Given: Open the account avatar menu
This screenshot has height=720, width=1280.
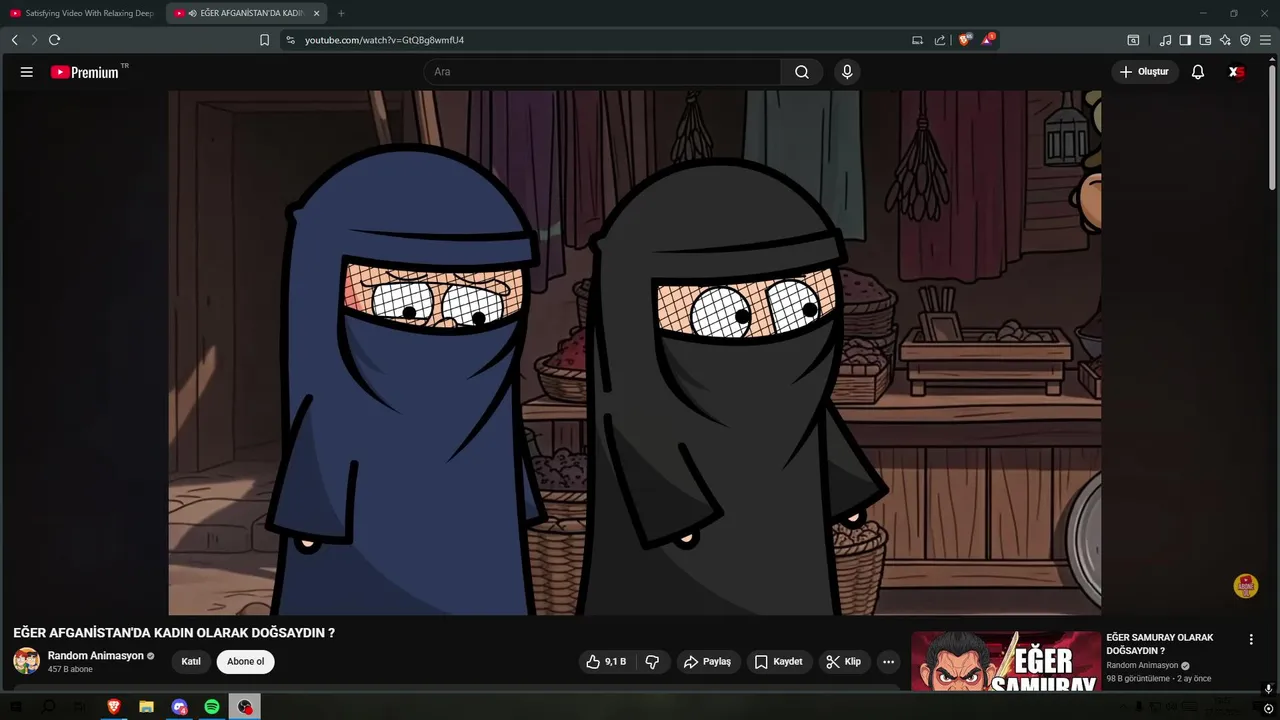Looking at the screenshot, I should [1237, 72].
